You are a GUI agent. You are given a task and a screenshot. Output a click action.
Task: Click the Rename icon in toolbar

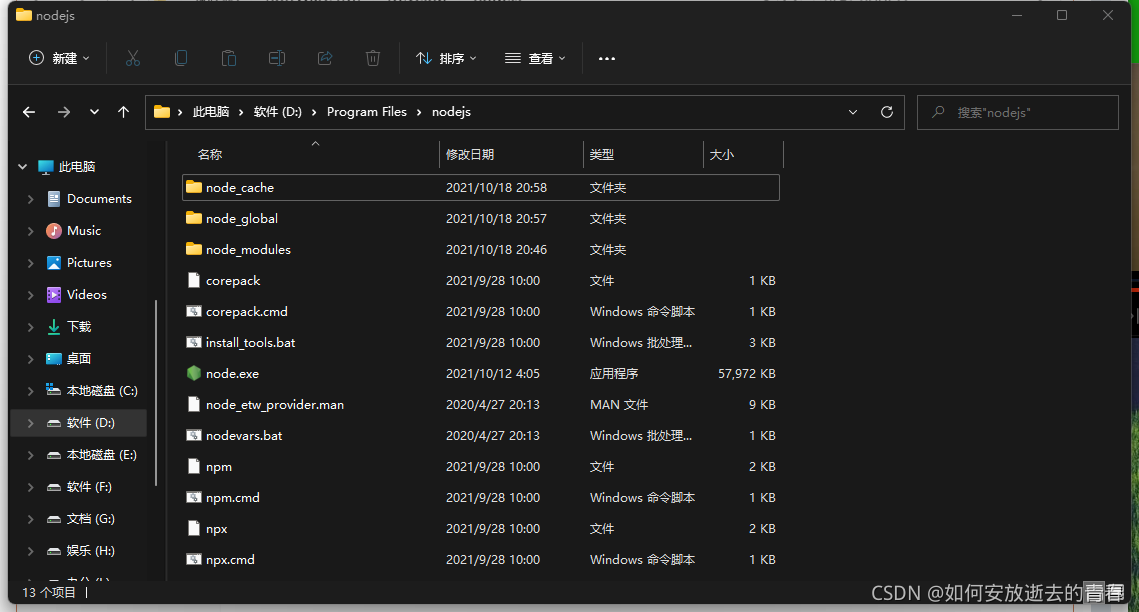[277, 58]
